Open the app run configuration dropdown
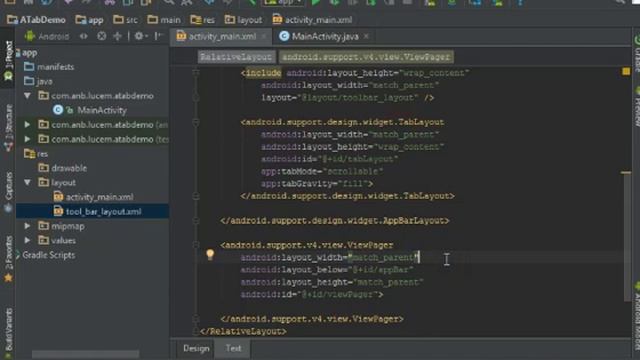Viewport: 640px width, 360px height. [x=283, y=2]
